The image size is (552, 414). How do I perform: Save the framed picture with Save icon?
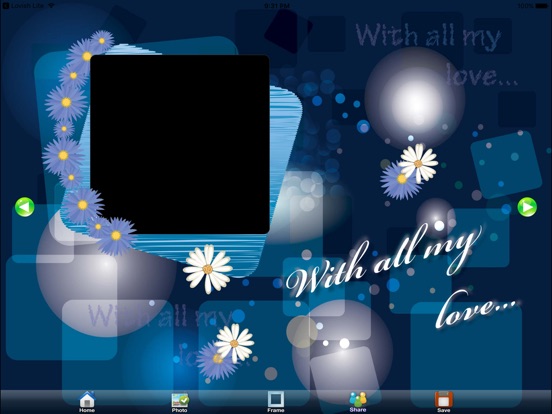[x=444, y=402]
